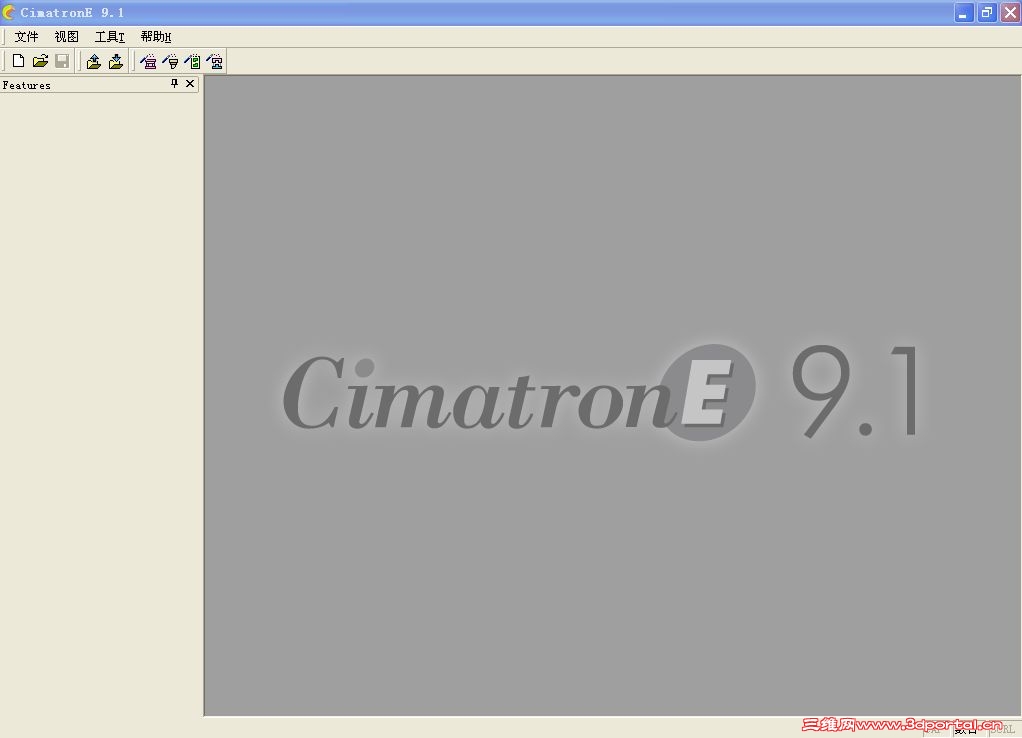Start the pink mold design wizard icon
Image resolution: width=1022 pixels, height=738 pixels.
[149, 61]
